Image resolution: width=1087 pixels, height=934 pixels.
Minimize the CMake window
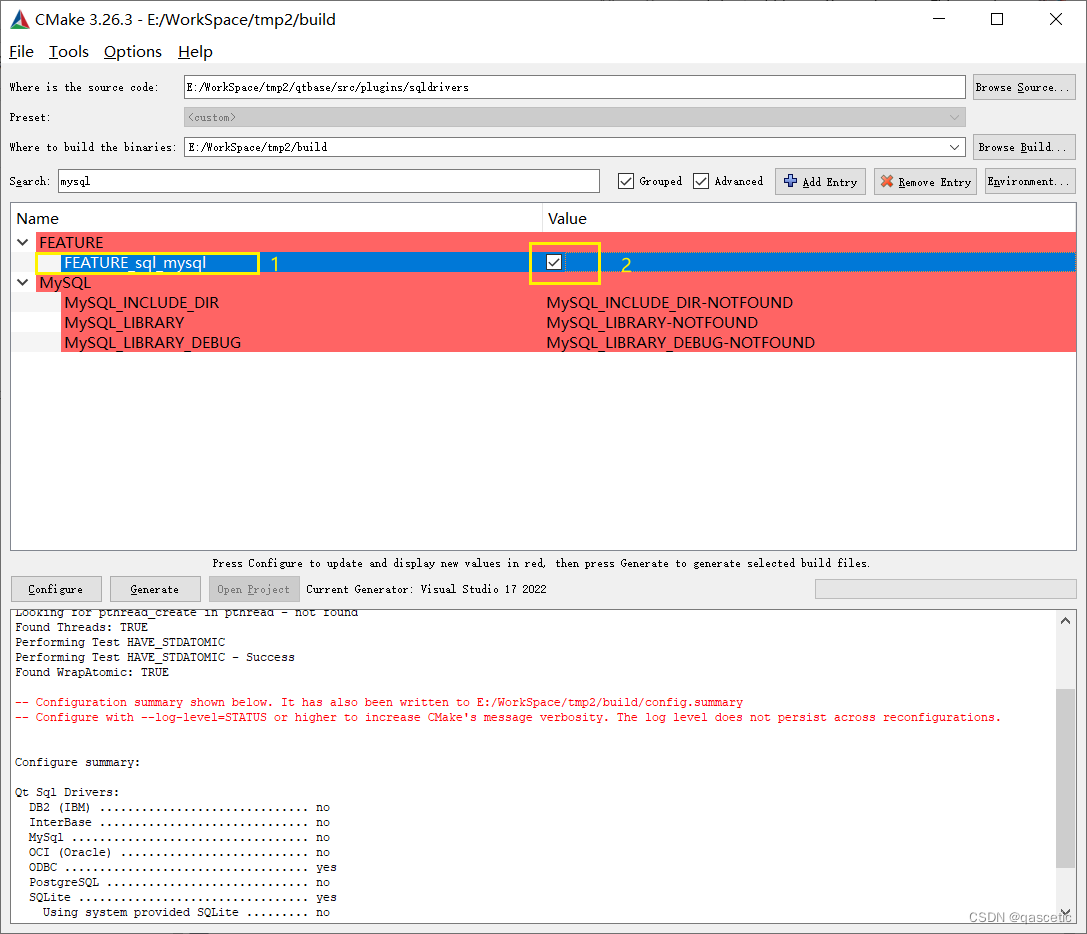939,19
